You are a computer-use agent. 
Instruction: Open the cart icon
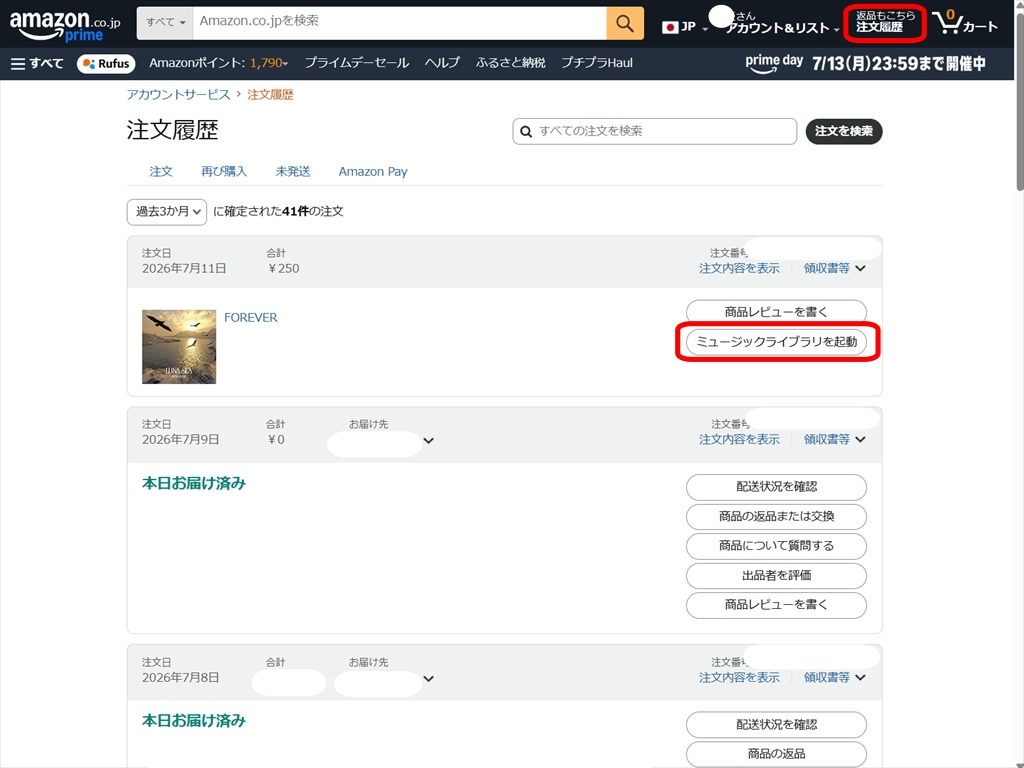coord(965,24)
